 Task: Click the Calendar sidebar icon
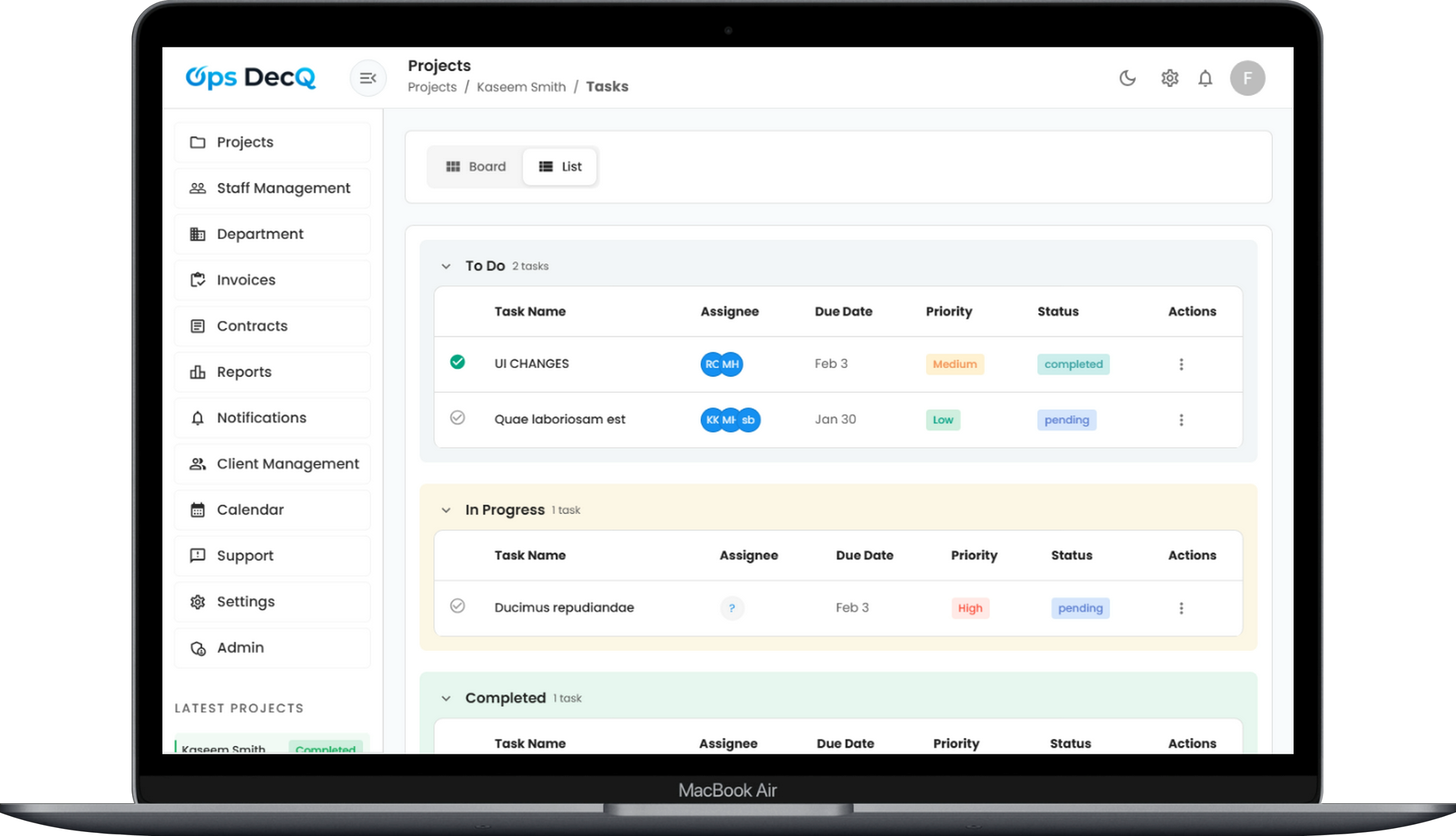(x=198, y=510)
